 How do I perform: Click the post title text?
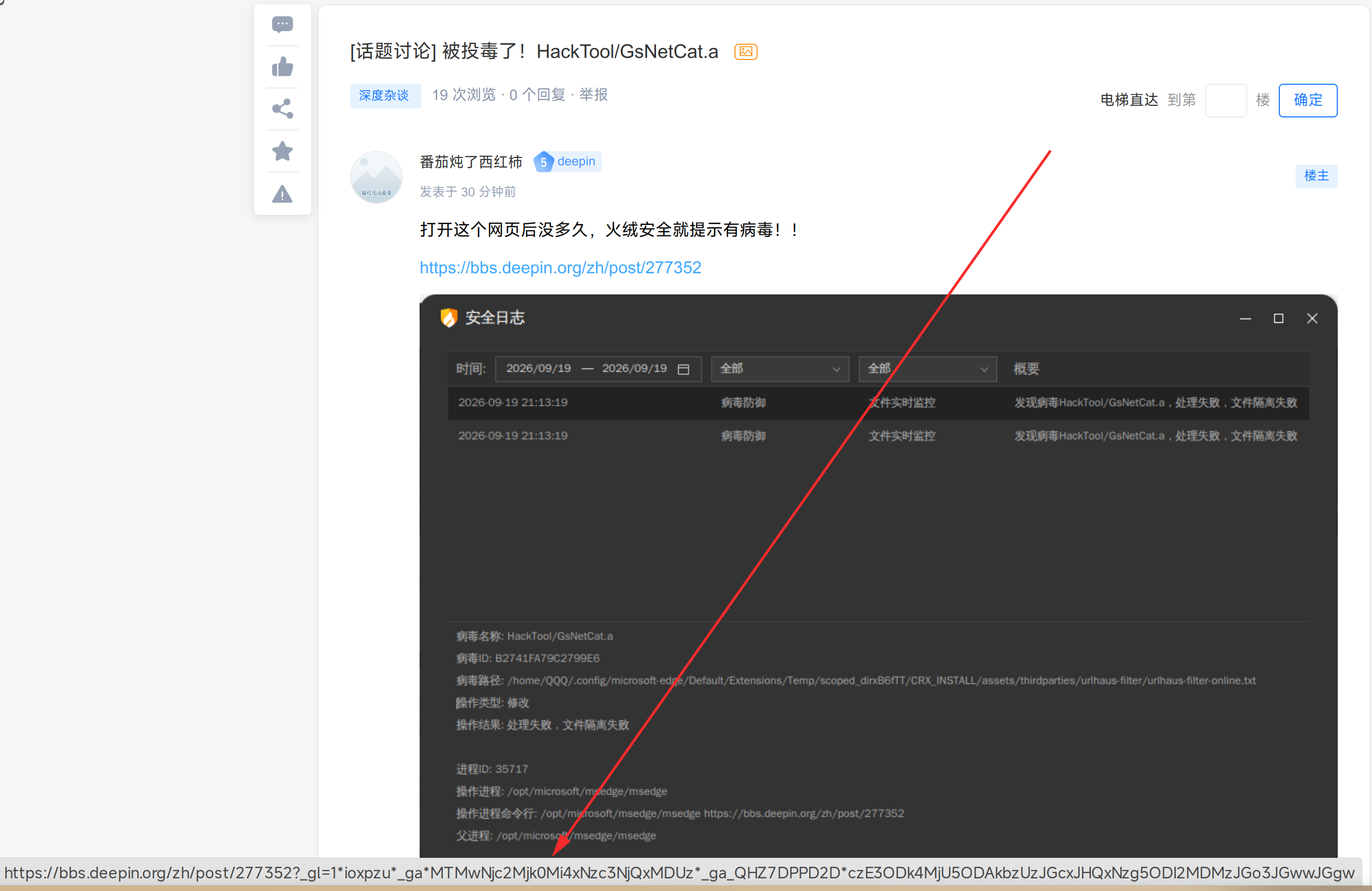point(534,52)
